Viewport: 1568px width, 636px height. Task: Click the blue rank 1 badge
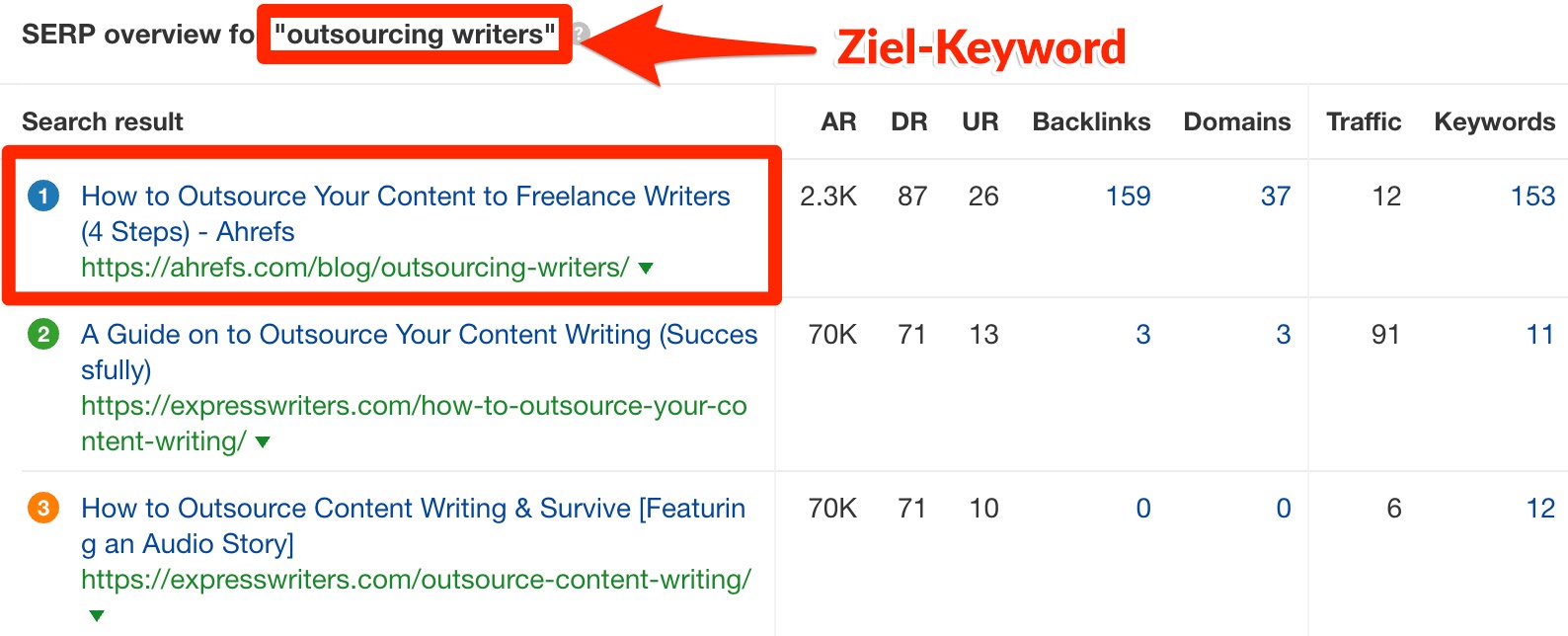coord(43,196)
